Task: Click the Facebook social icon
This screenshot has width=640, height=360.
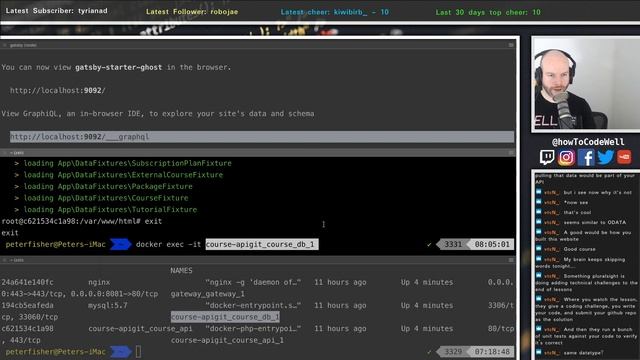Action: tap(586, 157)
